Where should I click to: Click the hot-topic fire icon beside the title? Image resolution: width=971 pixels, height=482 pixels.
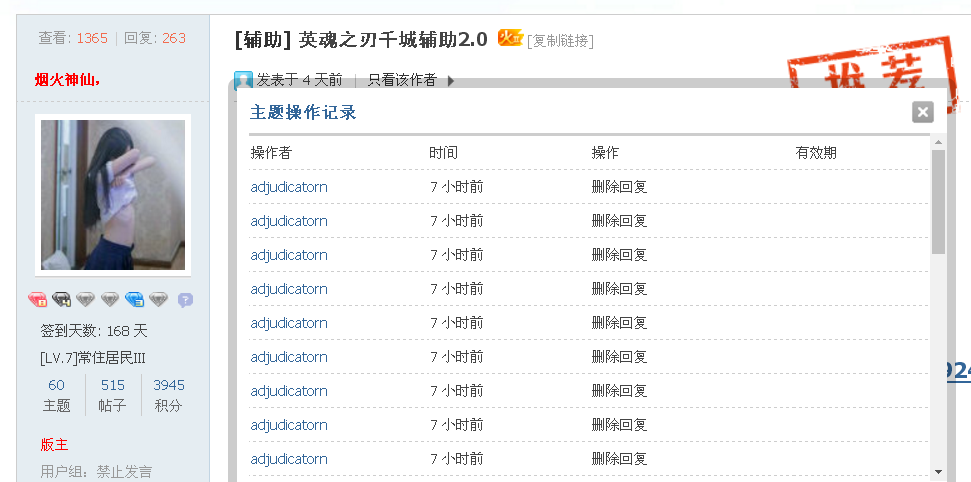(x=510, y=38)
